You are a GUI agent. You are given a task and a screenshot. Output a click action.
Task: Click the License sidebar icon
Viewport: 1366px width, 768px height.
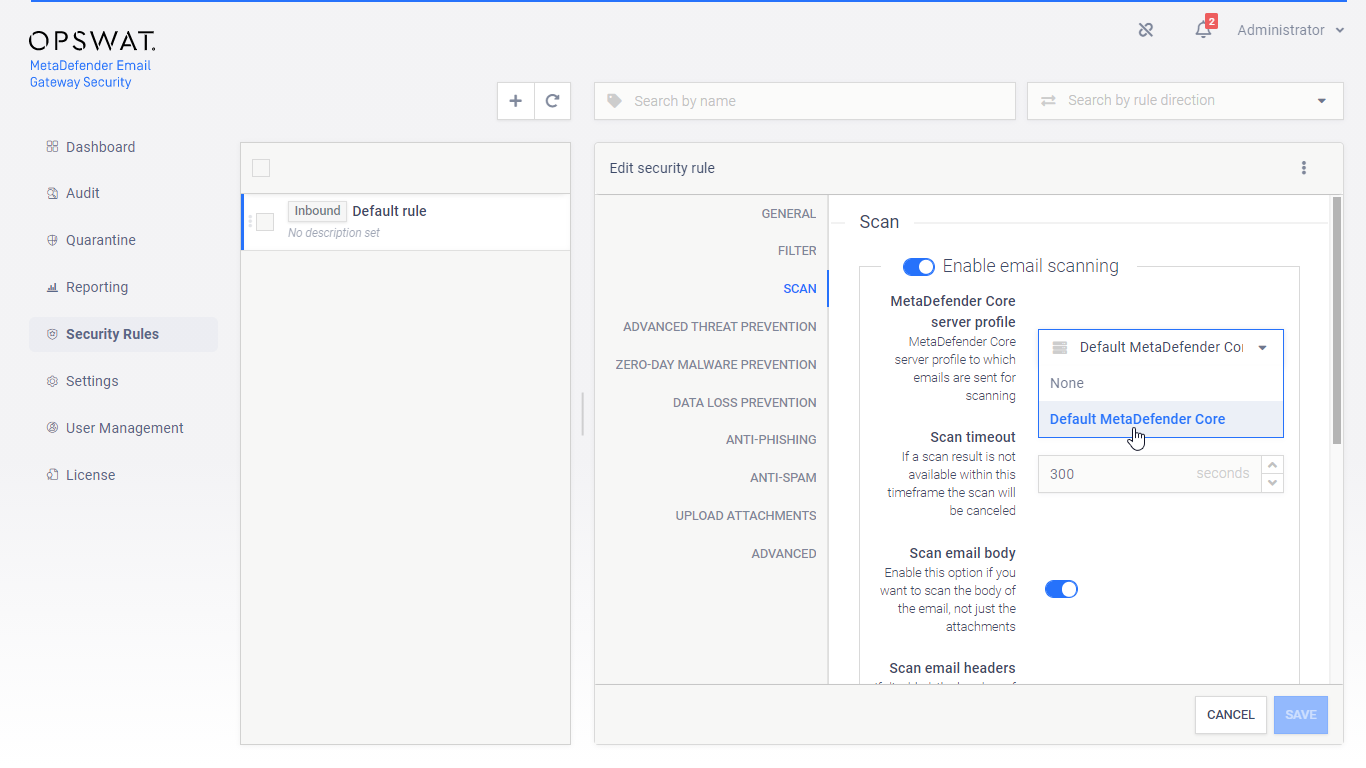52,475
